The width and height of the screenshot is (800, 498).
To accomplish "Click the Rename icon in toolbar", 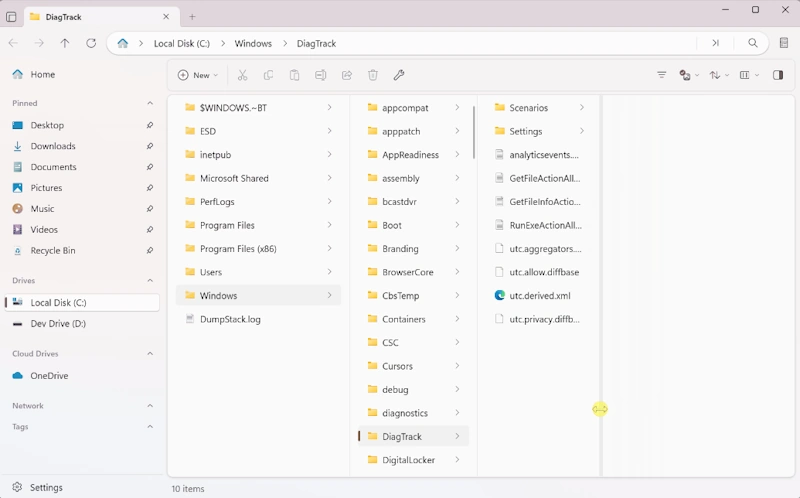I will [320, 75].
